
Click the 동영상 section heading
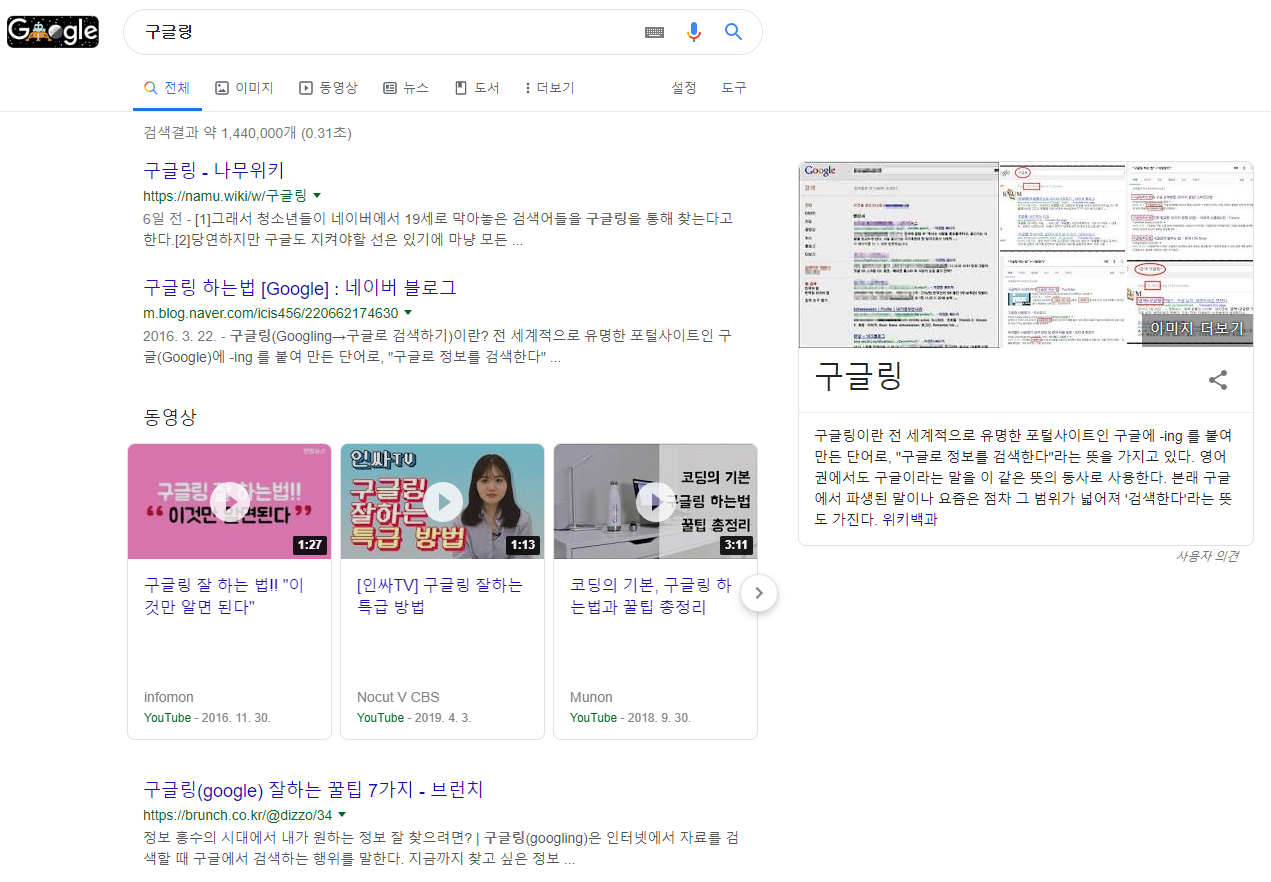[x=170, y=417]
